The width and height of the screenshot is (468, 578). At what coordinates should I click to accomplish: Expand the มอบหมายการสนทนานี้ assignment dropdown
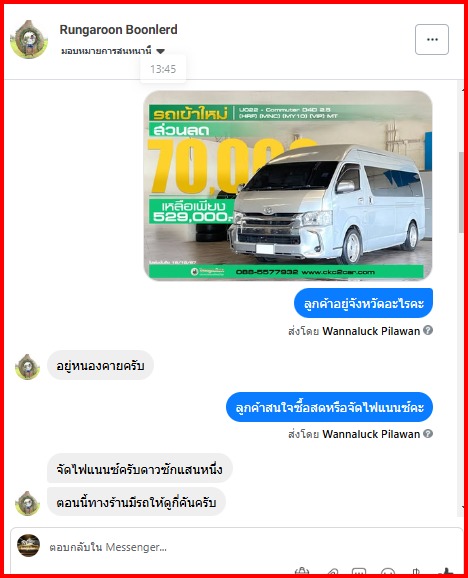113,51
